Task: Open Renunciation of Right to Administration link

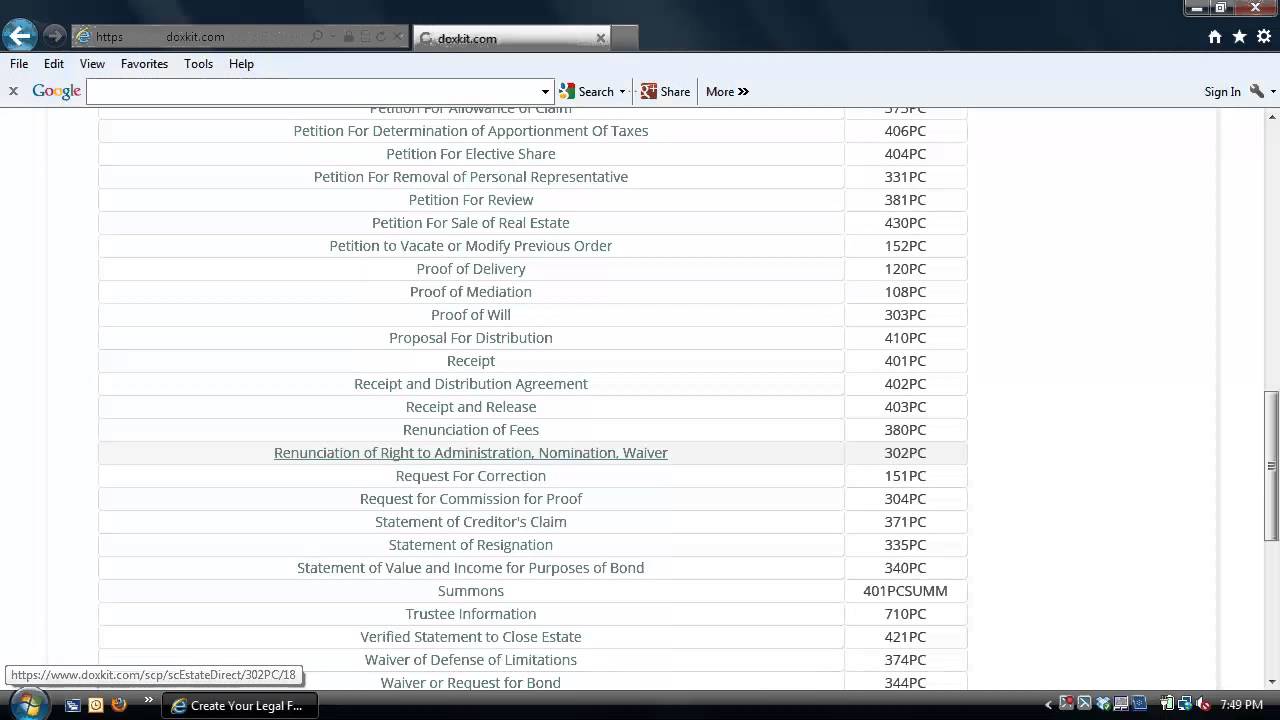Action: coord(471,453)
